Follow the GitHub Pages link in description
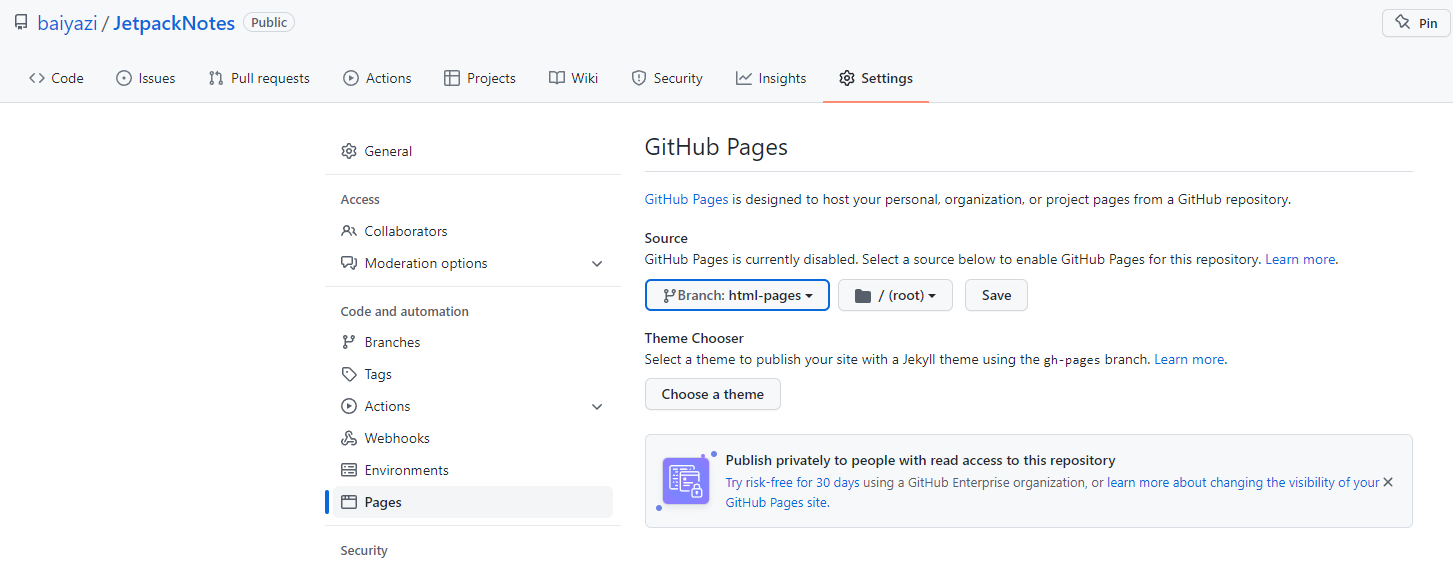The height and width of the screenshot is (565, 1453). [686, 199]
